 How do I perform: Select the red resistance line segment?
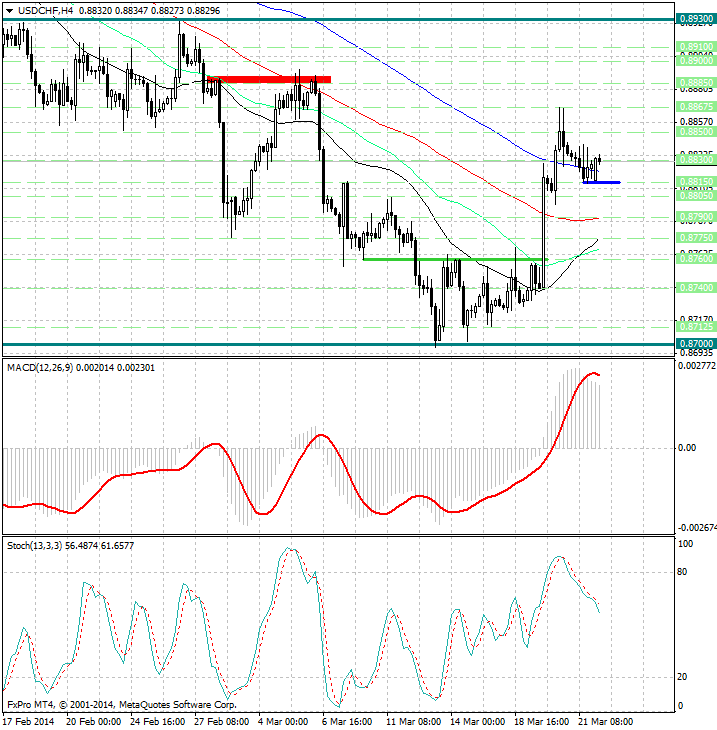coord(269,80)
